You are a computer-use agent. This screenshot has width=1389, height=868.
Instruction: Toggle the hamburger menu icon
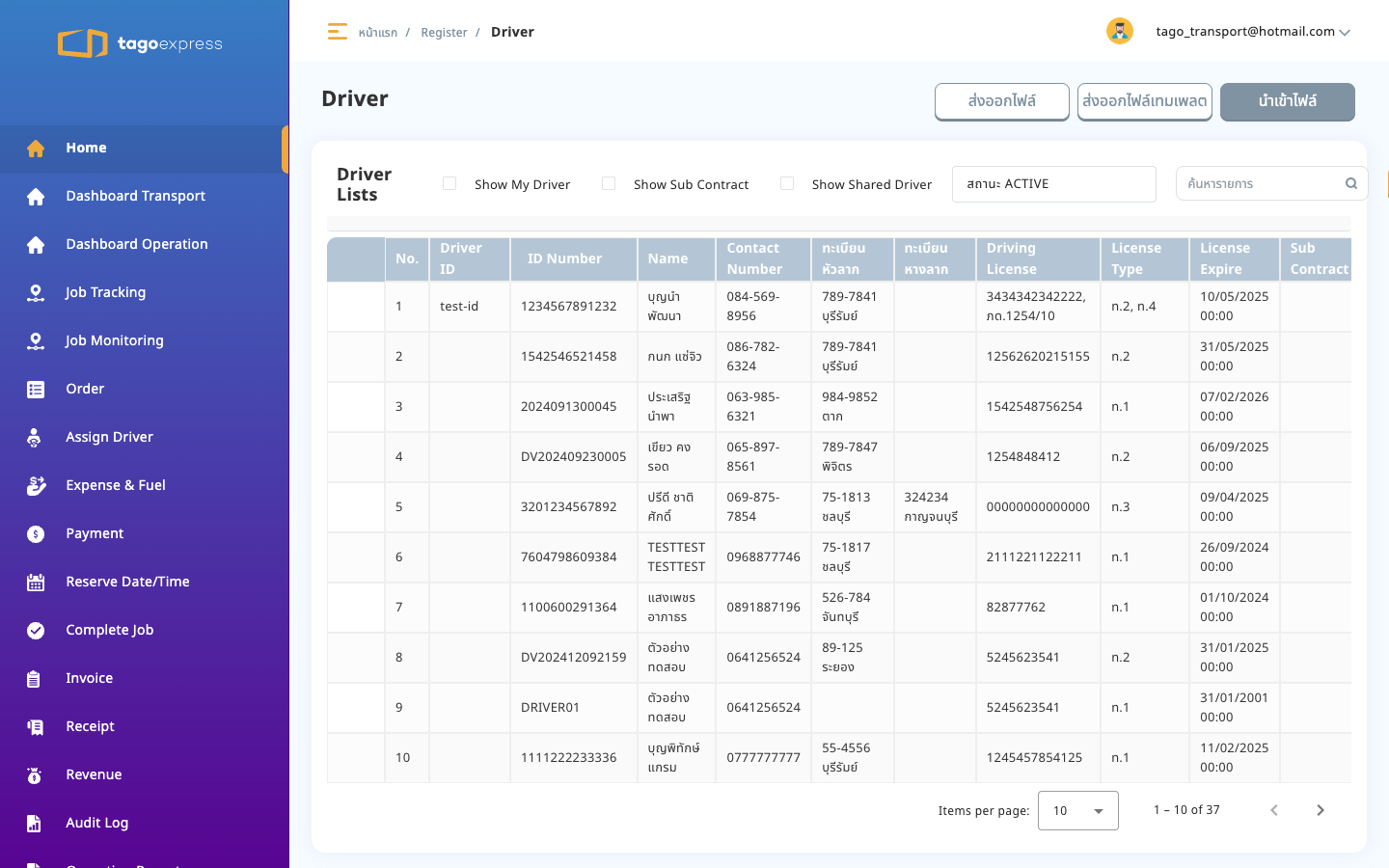coord(337,32)
